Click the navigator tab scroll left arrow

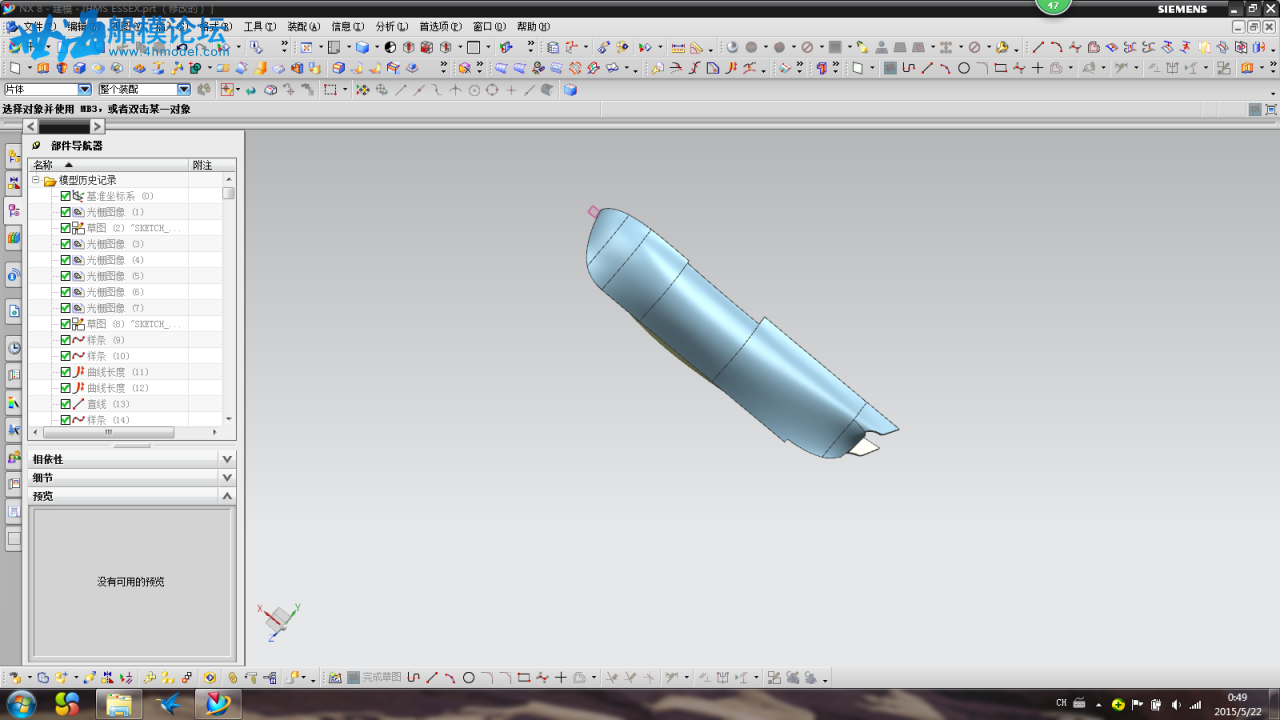tap(31, 126)
